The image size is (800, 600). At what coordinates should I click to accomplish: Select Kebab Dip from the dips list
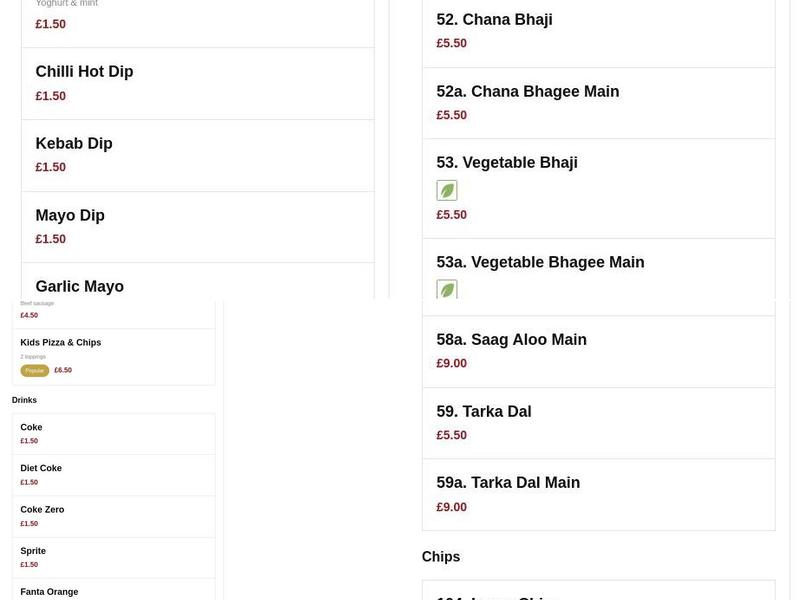coord(74,143)
